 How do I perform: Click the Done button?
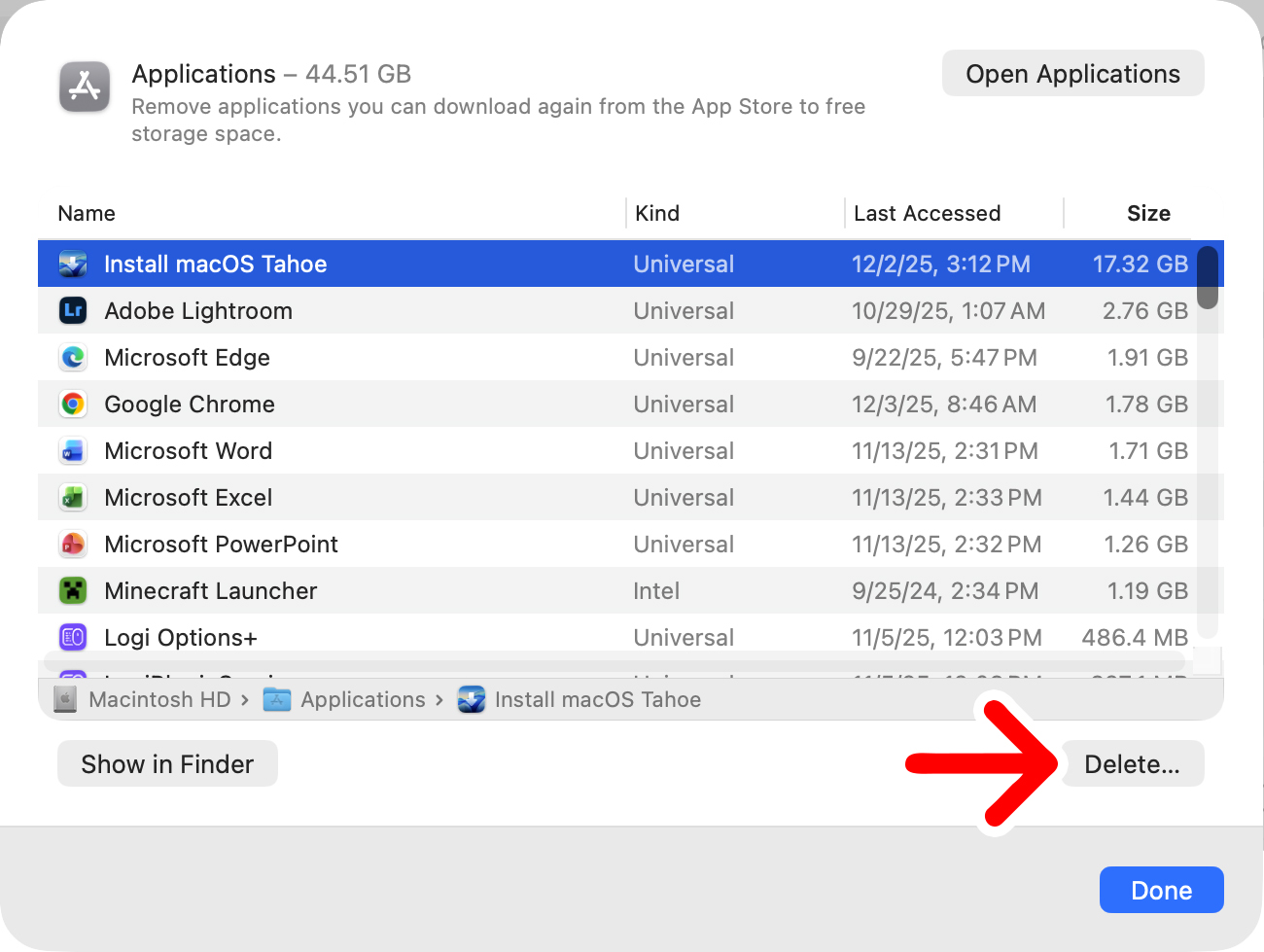1161,890
